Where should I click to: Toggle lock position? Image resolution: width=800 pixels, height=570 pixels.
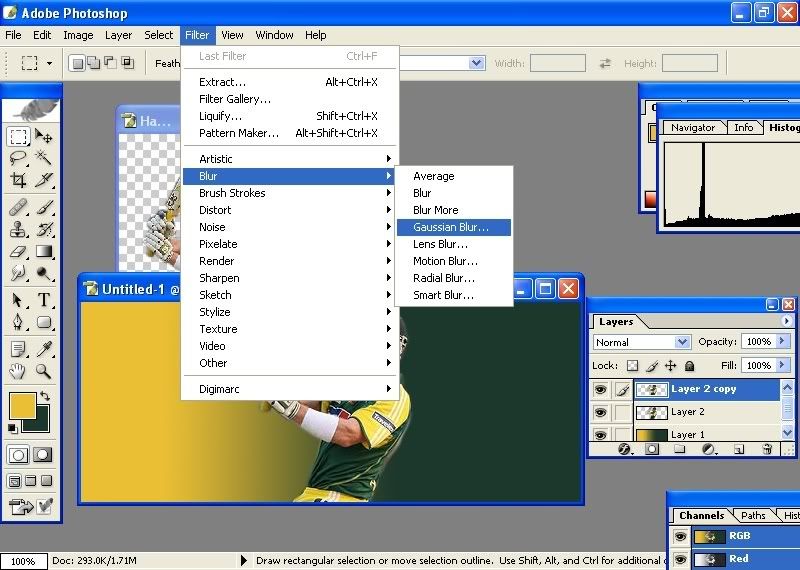(670, 365)
